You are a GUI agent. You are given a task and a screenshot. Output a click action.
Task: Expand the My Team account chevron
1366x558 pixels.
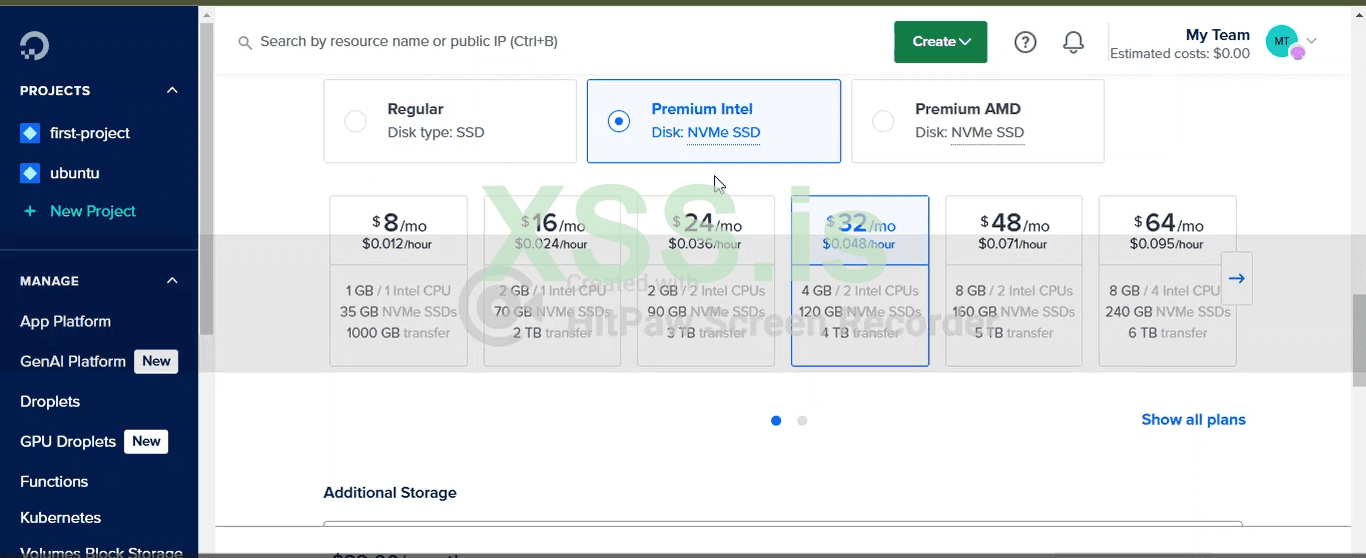(1312, 41)
